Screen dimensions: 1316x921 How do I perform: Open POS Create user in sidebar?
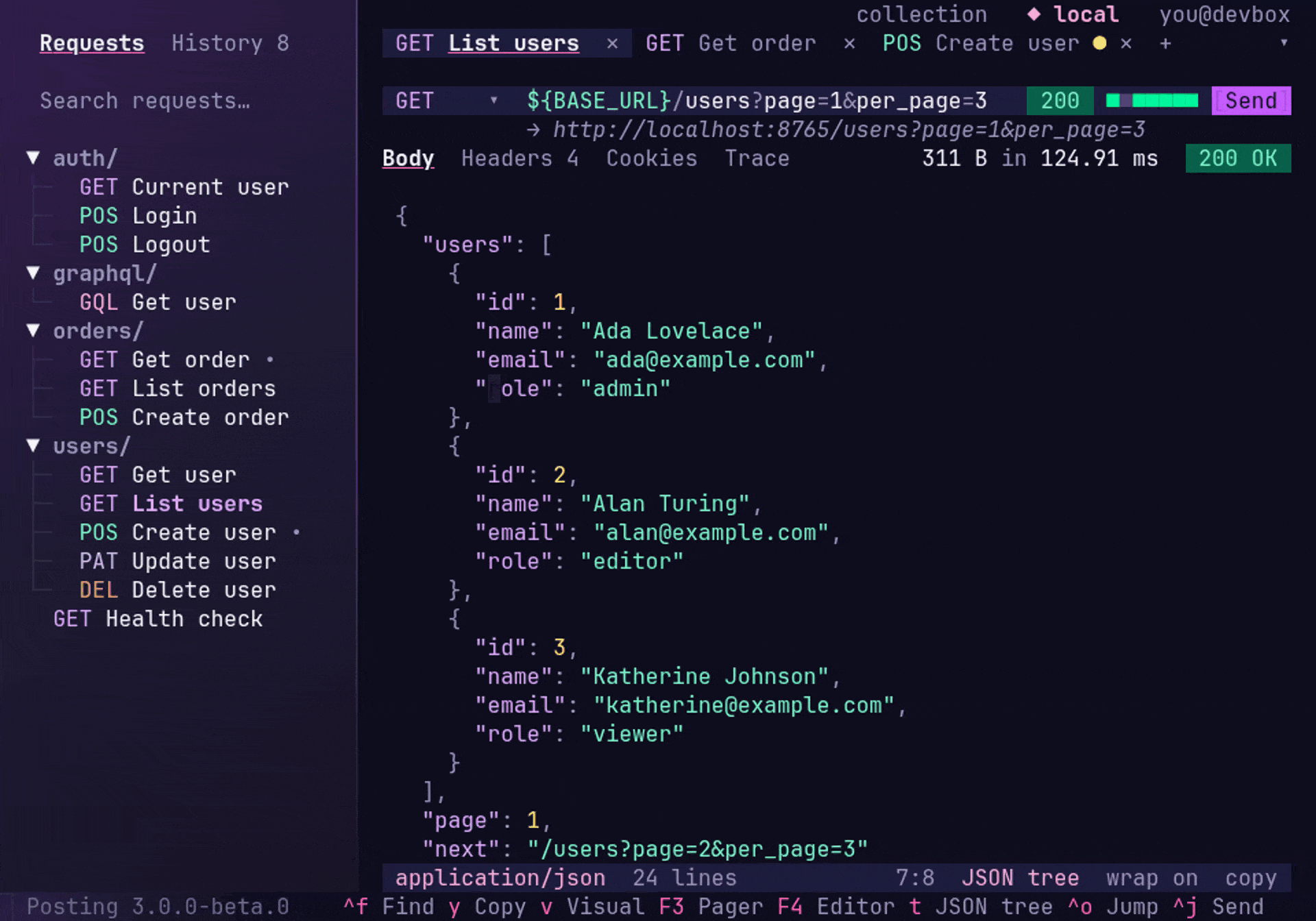(177, 532)
